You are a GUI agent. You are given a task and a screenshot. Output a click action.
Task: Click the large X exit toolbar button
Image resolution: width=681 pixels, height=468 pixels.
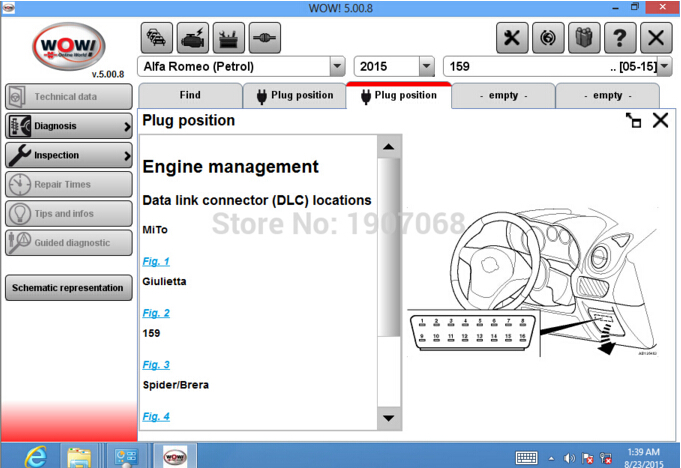[x=656, y=38]
